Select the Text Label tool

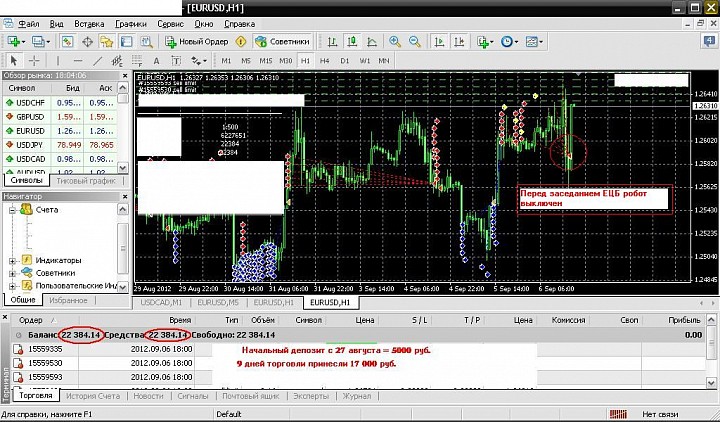click(x=176, y=61)
